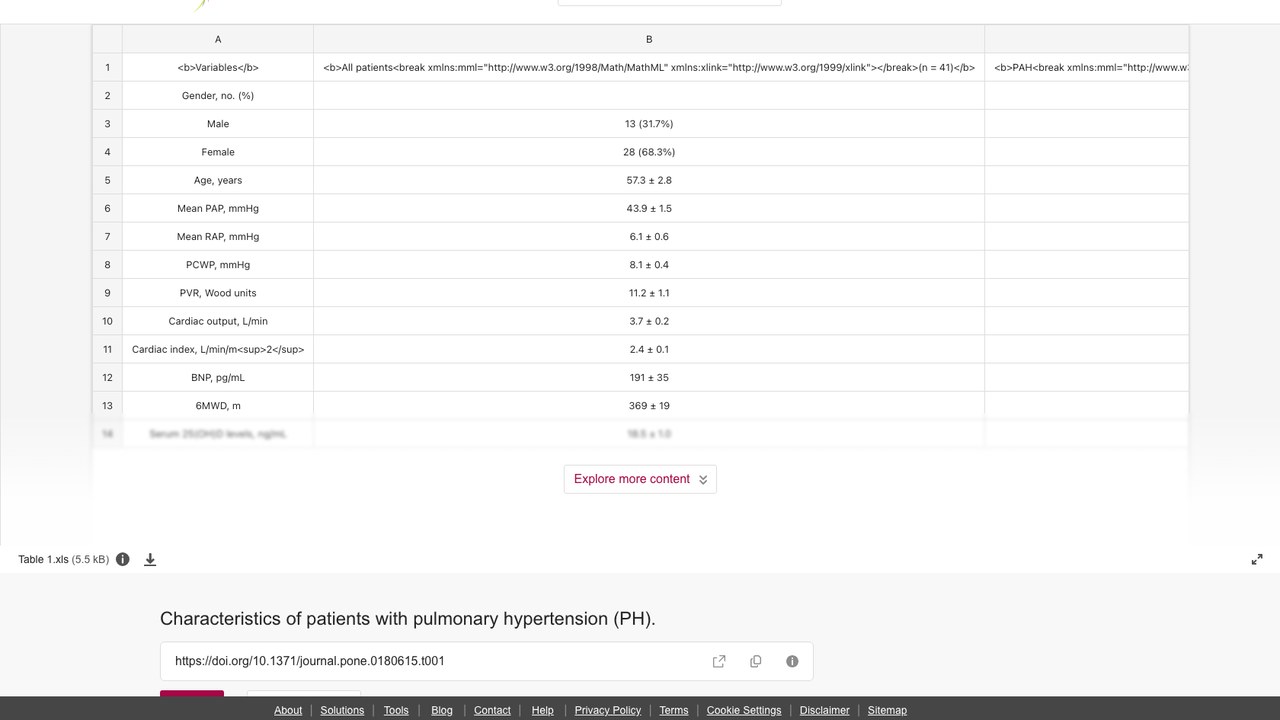
Task: Open the Sitemap link
Action: coord(887,710)
